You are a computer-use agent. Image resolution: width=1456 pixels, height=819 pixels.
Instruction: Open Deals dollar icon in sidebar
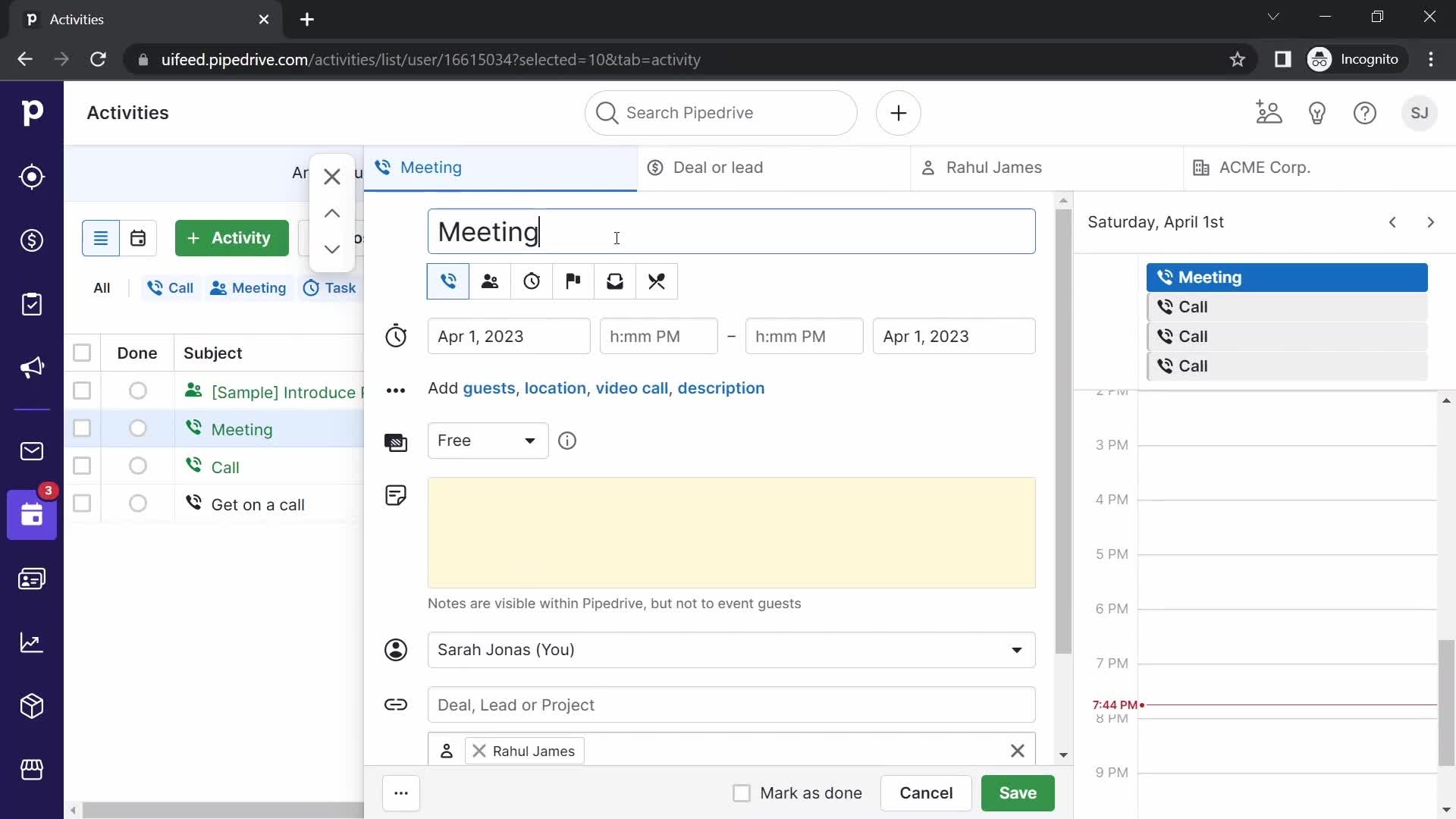[32, 240]
